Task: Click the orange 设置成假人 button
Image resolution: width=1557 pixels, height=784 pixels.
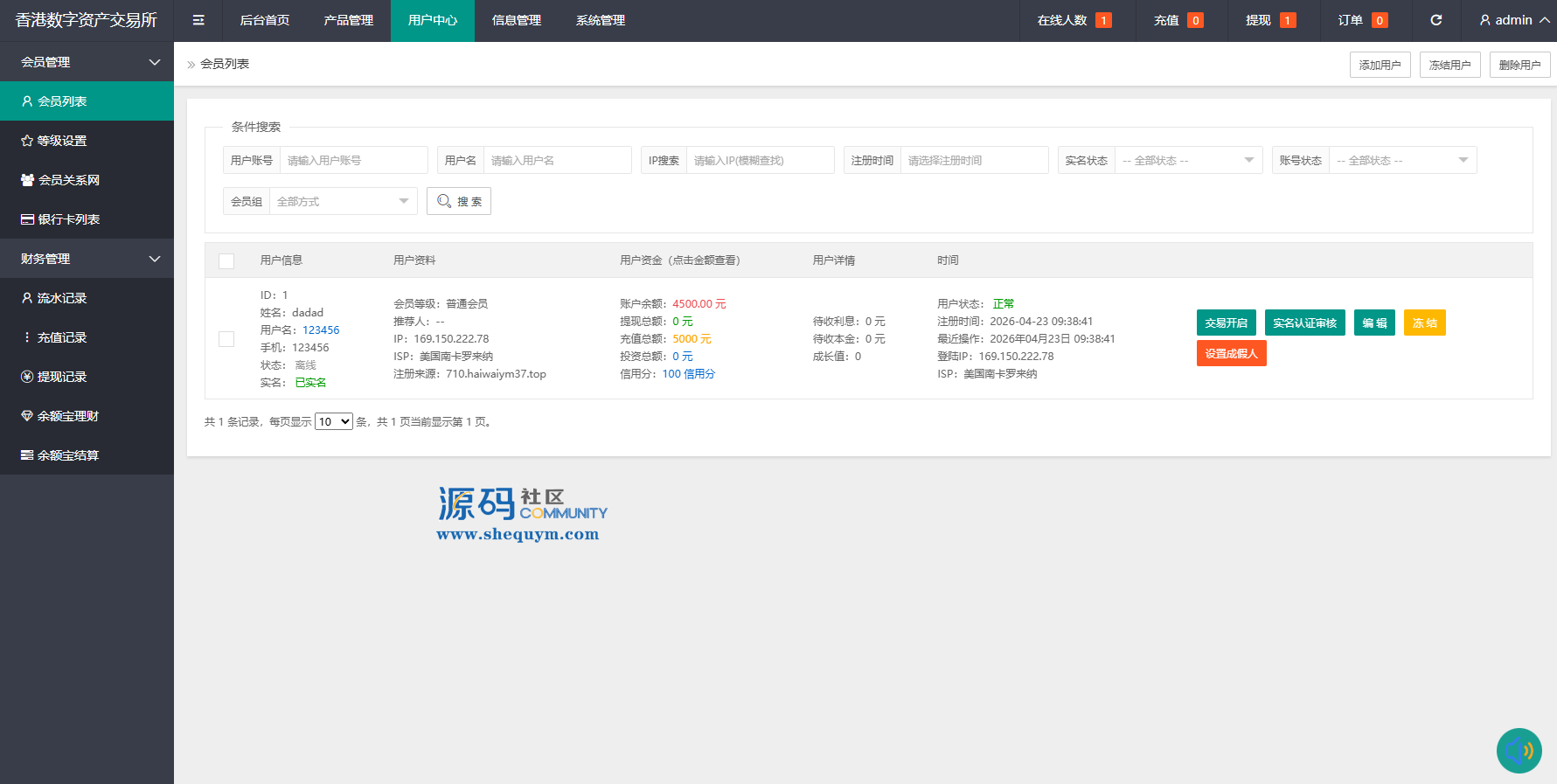Action: [x=1231, y=353]
